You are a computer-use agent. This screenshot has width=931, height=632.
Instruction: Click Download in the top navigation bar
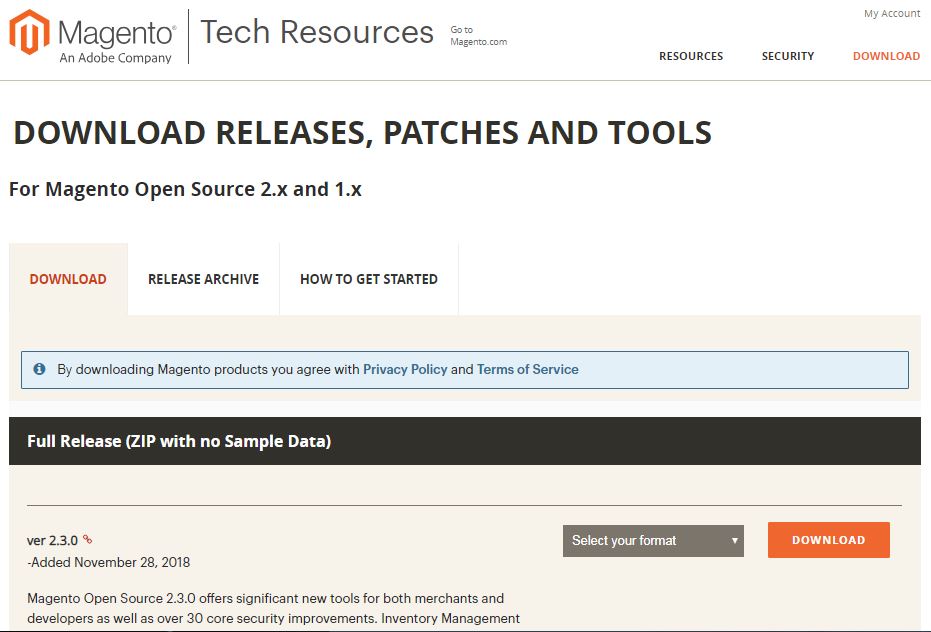click(886, 56)
